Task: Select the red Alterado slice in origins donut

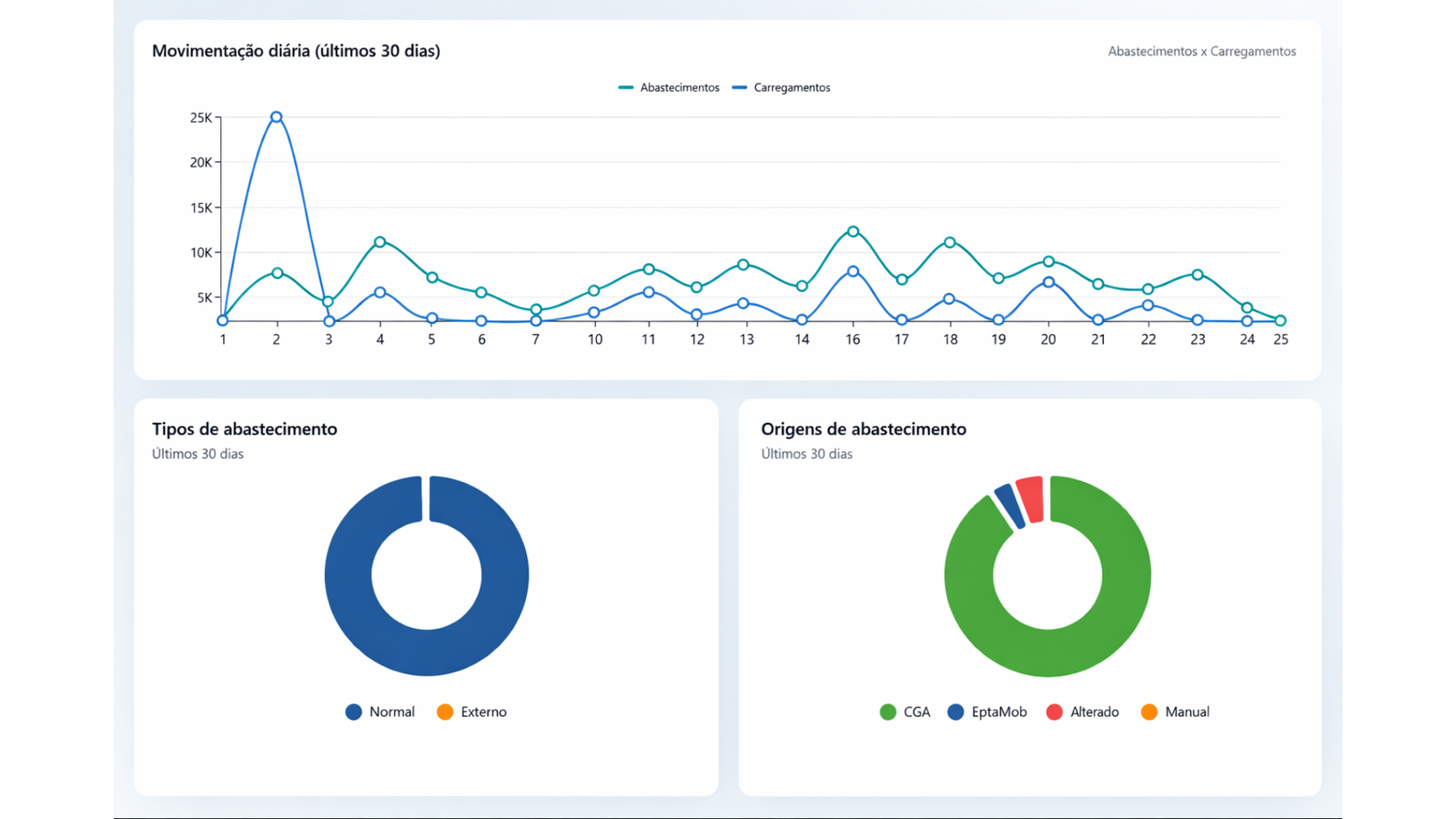Action: tap(1030, 499)
